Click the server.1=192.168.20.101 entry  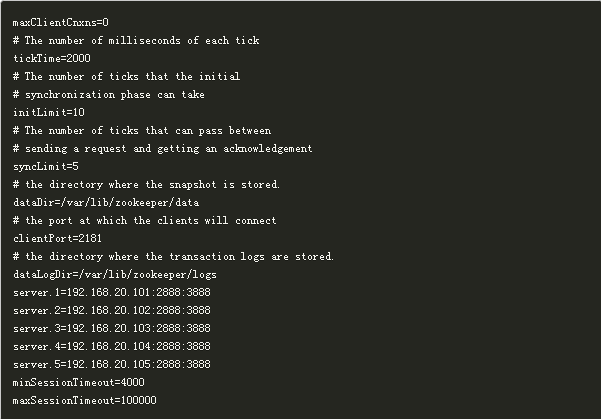pos(112,292)
